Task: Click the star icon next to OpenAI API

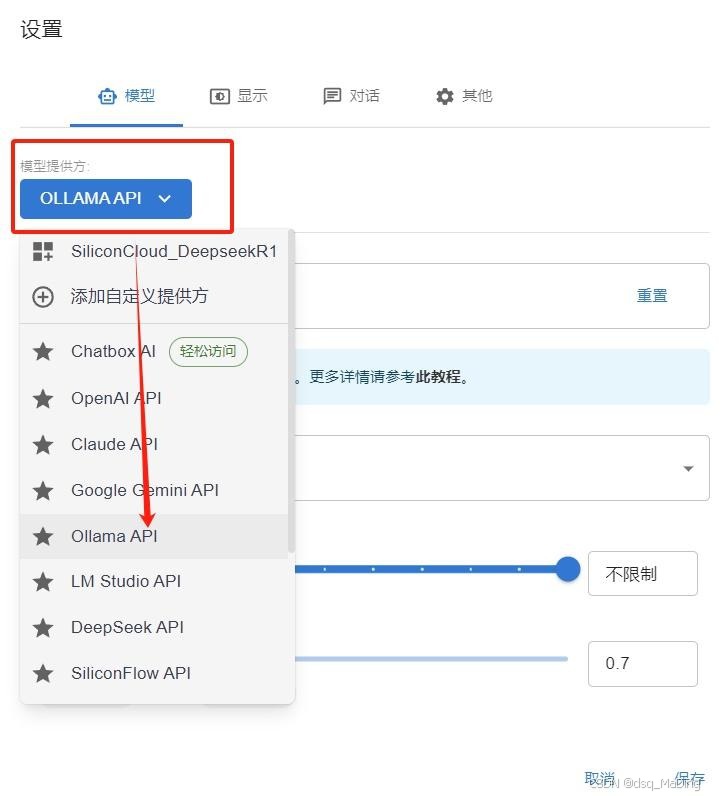Action: click(x=43, y=399)
